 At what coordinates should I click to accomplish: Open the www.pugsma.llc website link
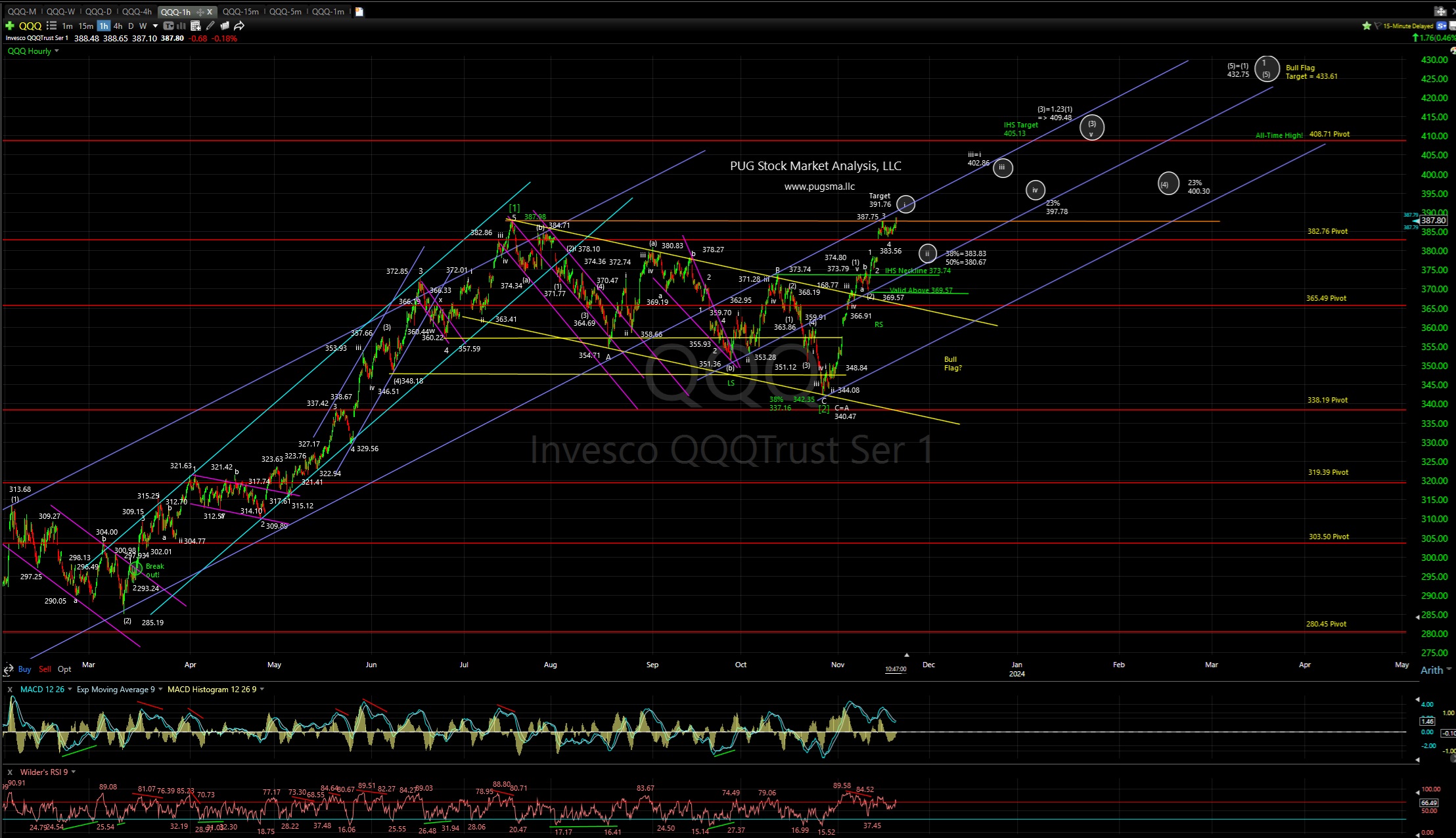coord(819,186)
